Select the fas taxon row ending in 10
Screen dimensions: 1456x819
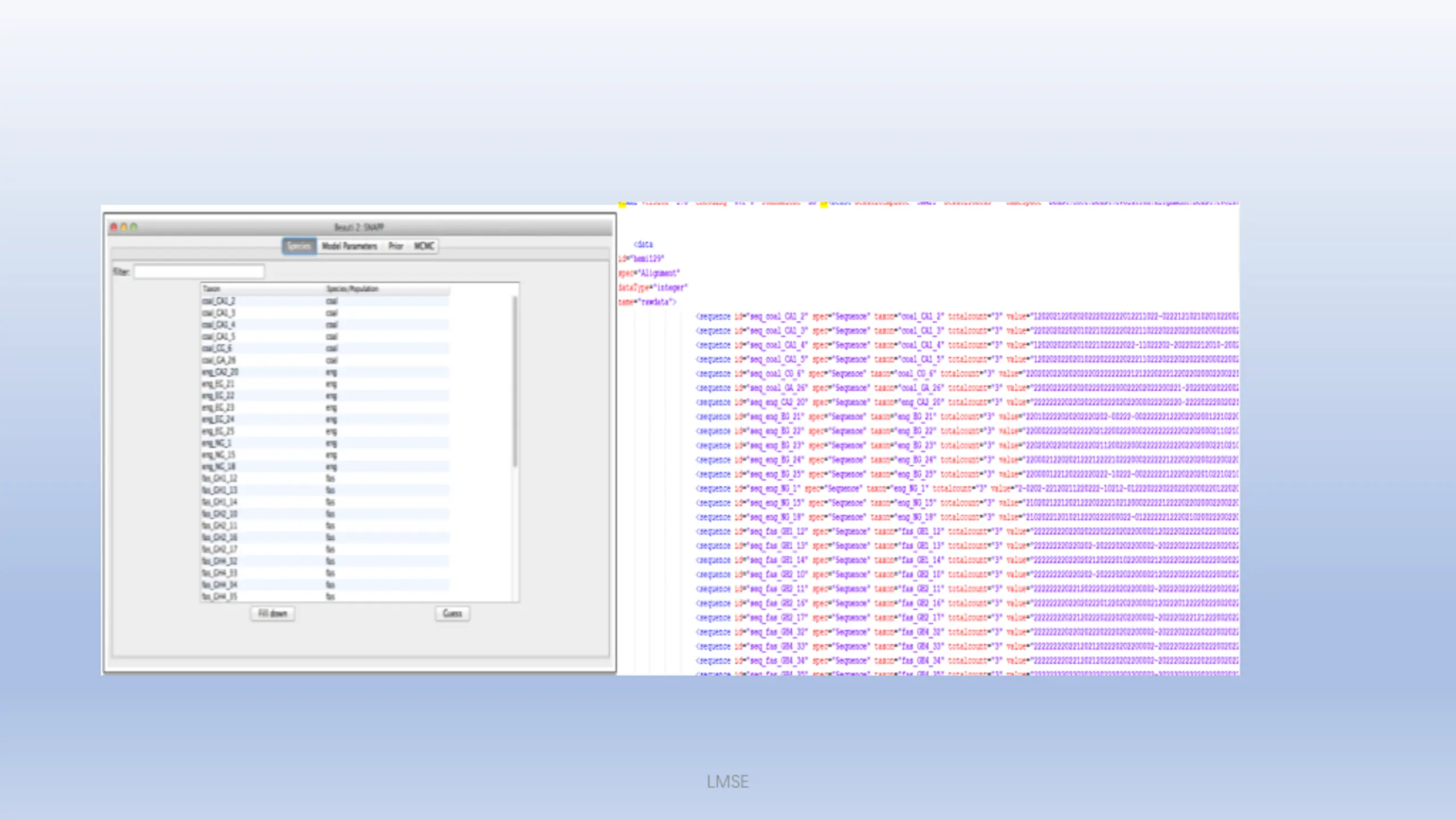point(325,514)
